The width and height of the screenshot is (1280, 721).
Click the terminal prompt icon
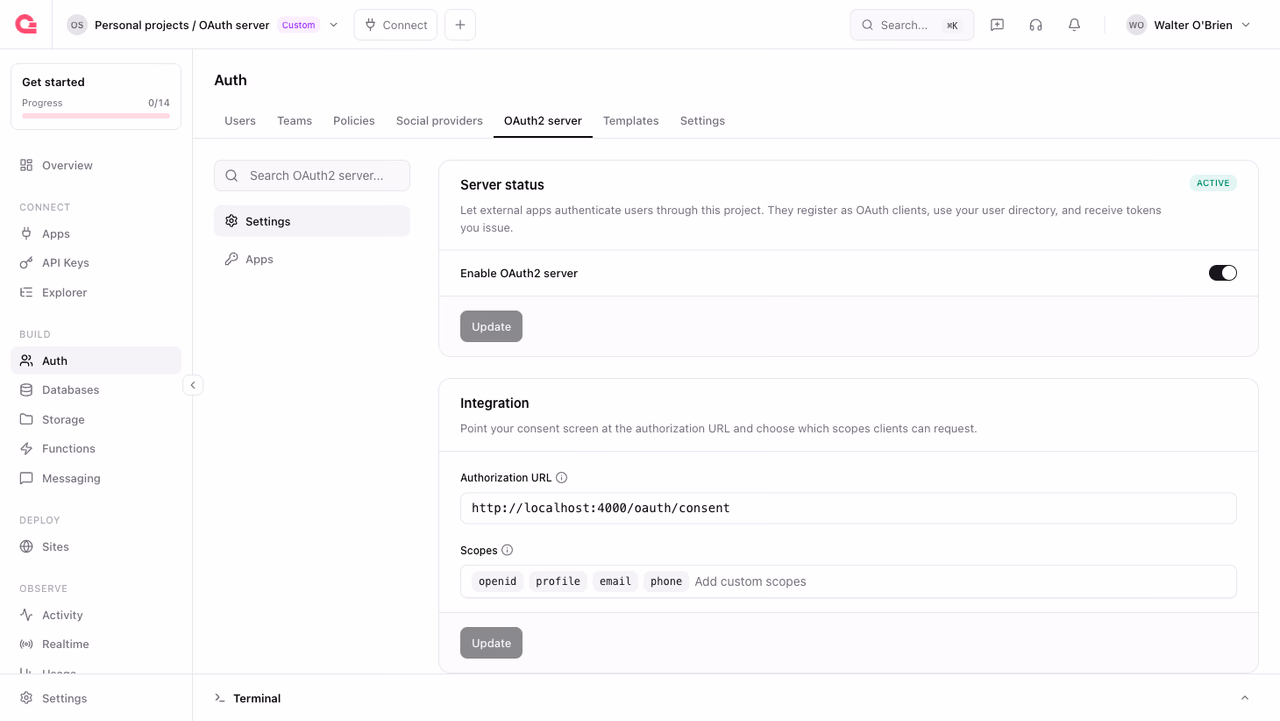tap(220, 698)
